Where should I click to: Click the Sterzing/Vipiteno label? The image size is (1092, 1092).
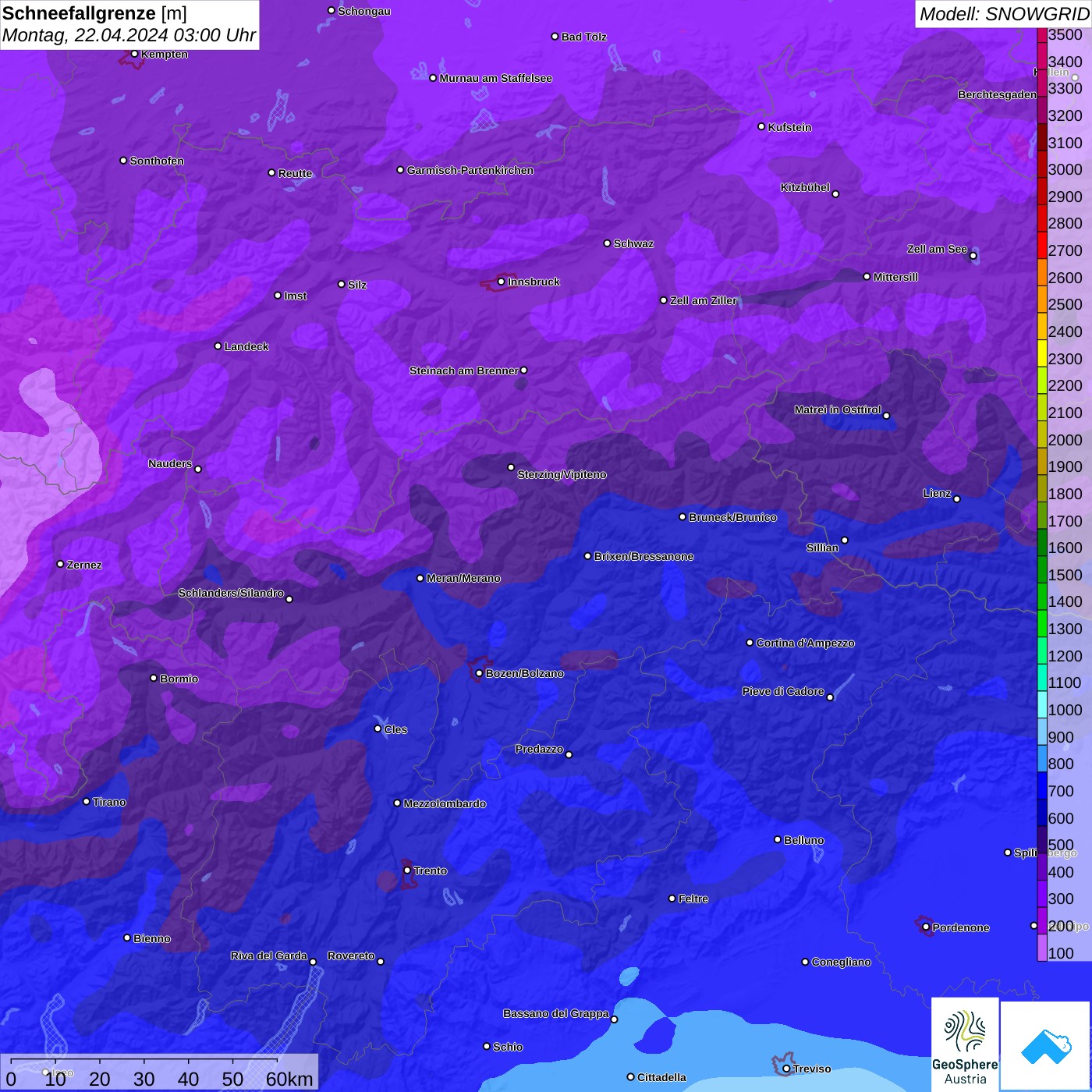[x=562, y=474]
